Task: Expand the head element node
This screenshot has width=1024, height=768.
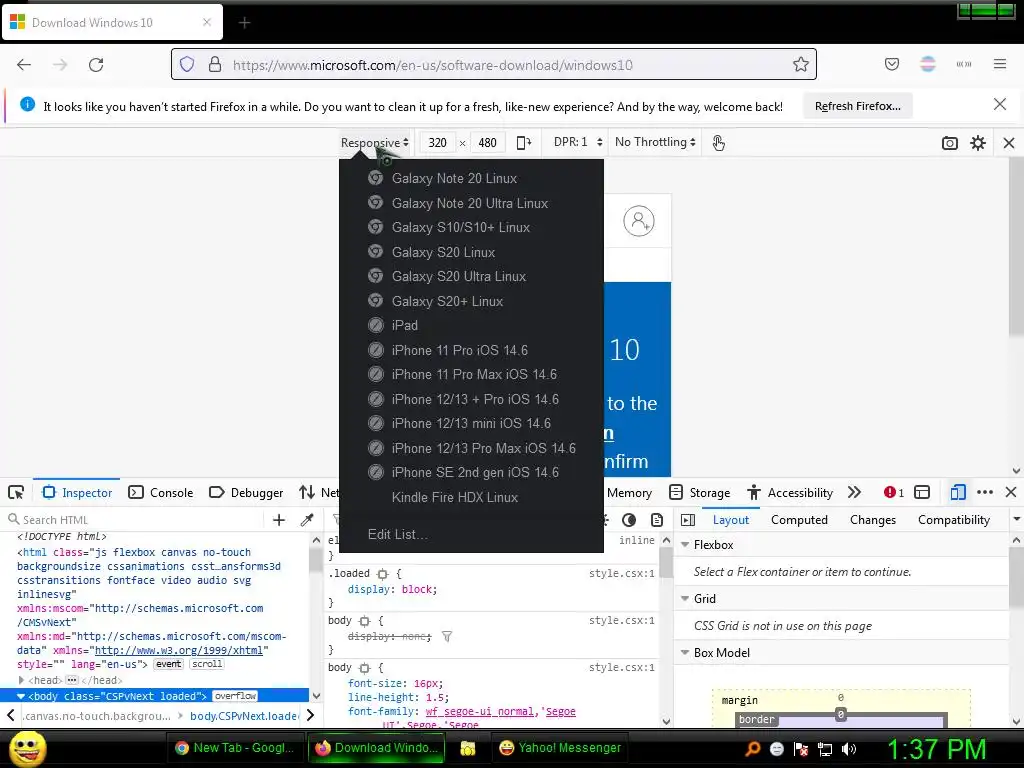Action: [22, 680]
